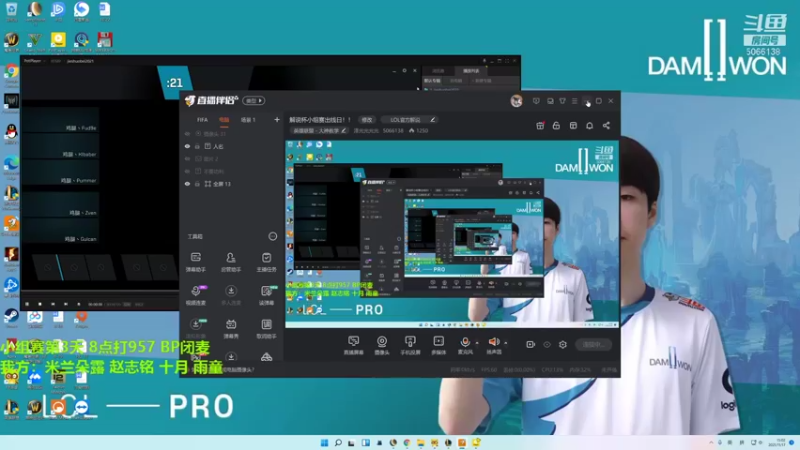Open the feedback message icon in title bar
The width and height of the screenshot is (800, 450).
(536, 101)
